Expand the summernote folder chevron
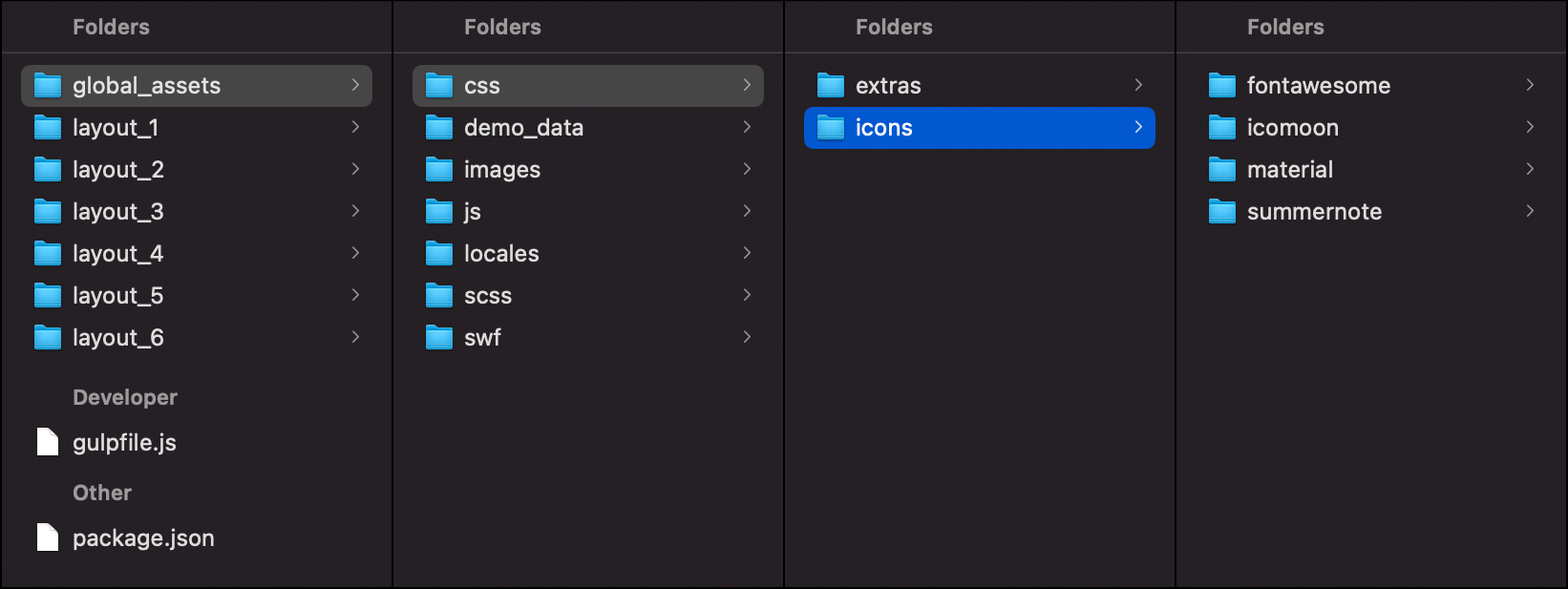 (x=1530, y=211)
